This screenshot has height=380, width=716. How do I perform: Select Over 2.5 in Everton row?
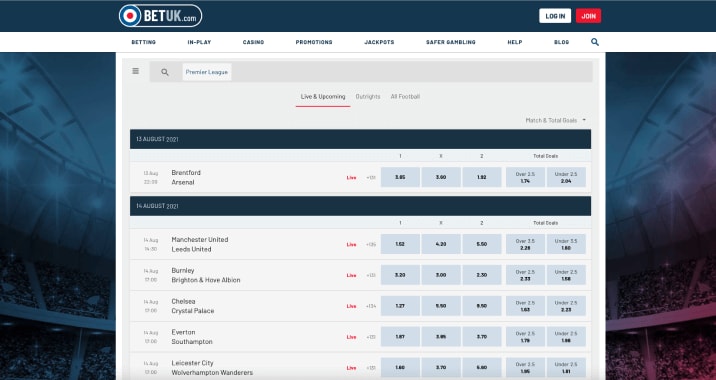[525, 337]
